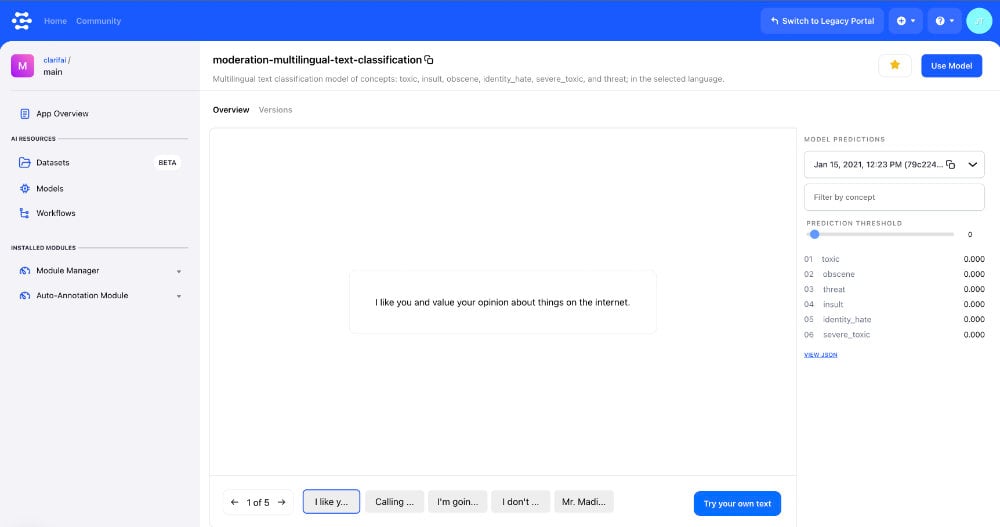1000x527 pixels.
Task: Click the prediction threshold slider handle
Action: tap(814, 234)
